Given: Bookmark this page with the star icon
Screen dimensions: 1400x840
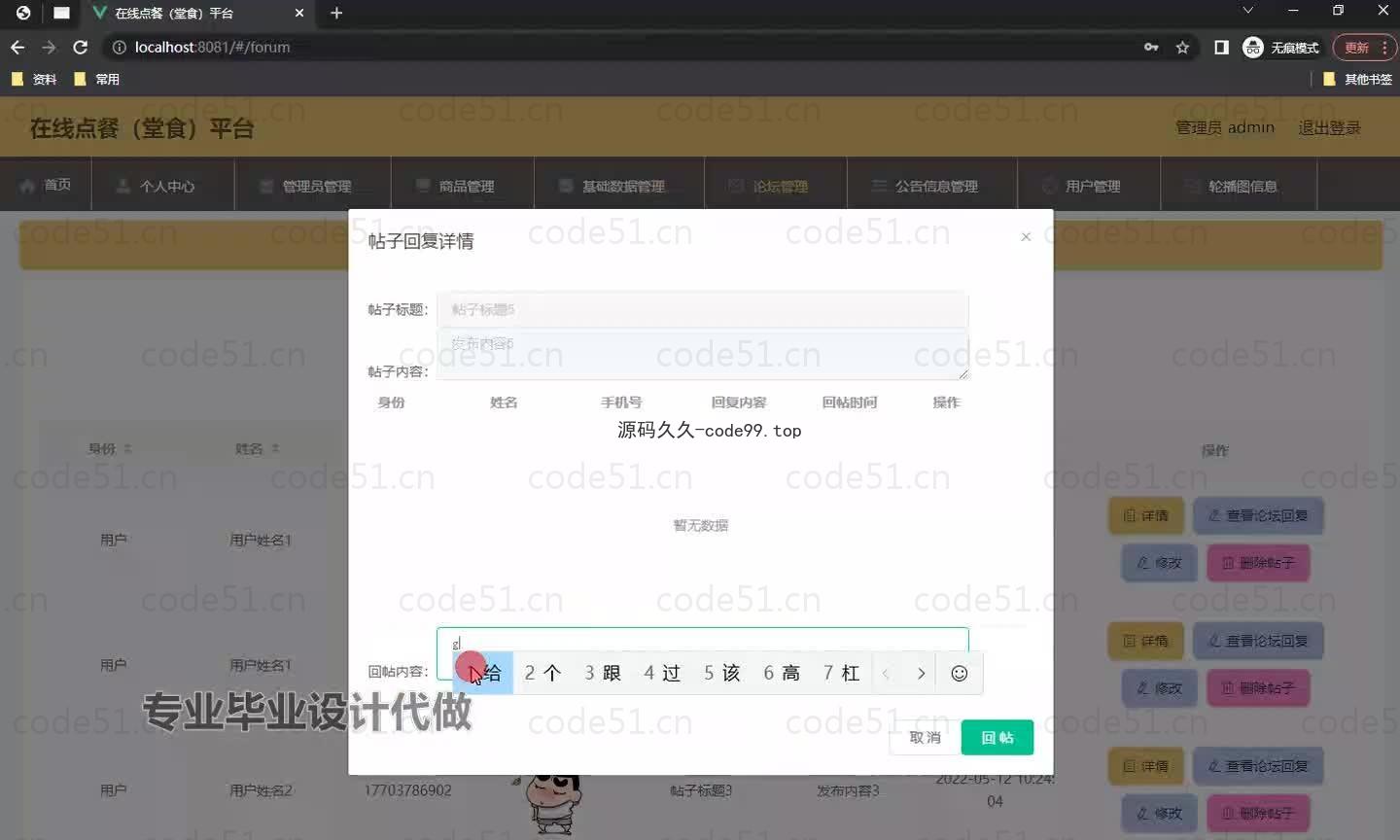Looking at the screenshot, I should tap(1182, 47).
